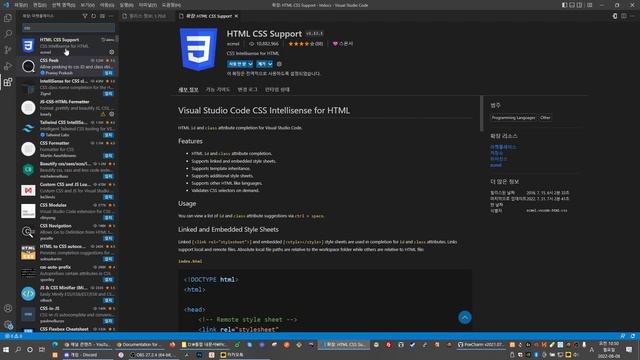Click the uninstall extension button

coord(262,64)
